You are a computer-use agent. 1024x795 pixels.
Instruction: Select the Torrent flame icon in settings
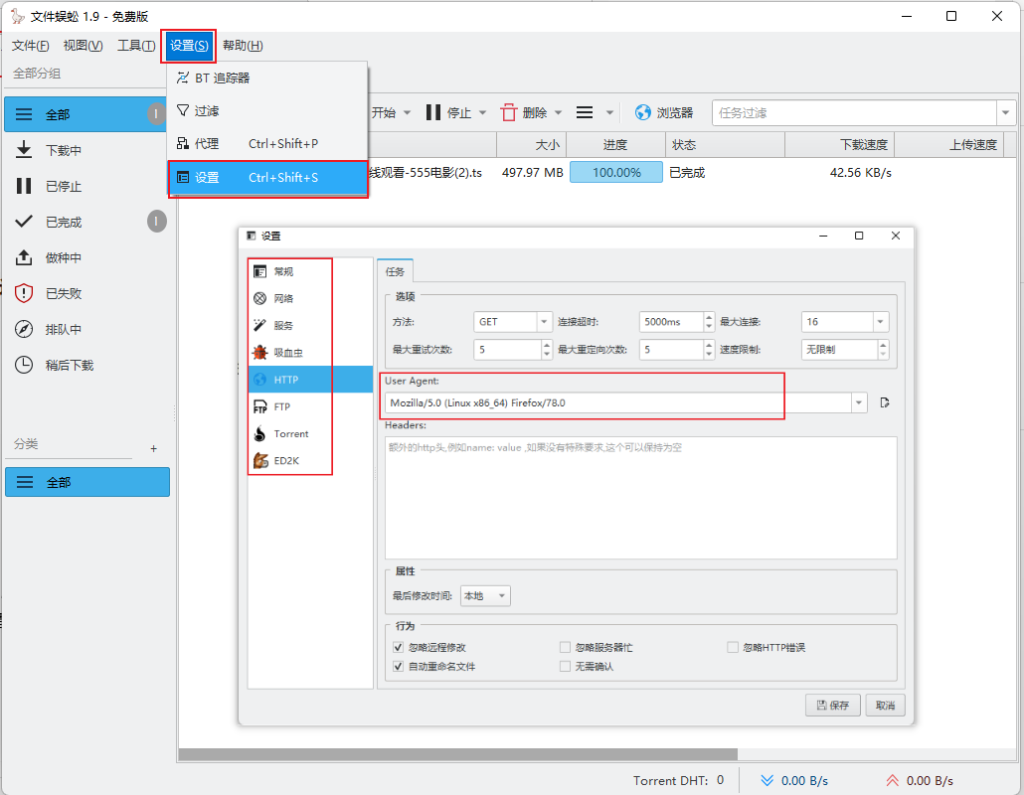tap(260, 434)
